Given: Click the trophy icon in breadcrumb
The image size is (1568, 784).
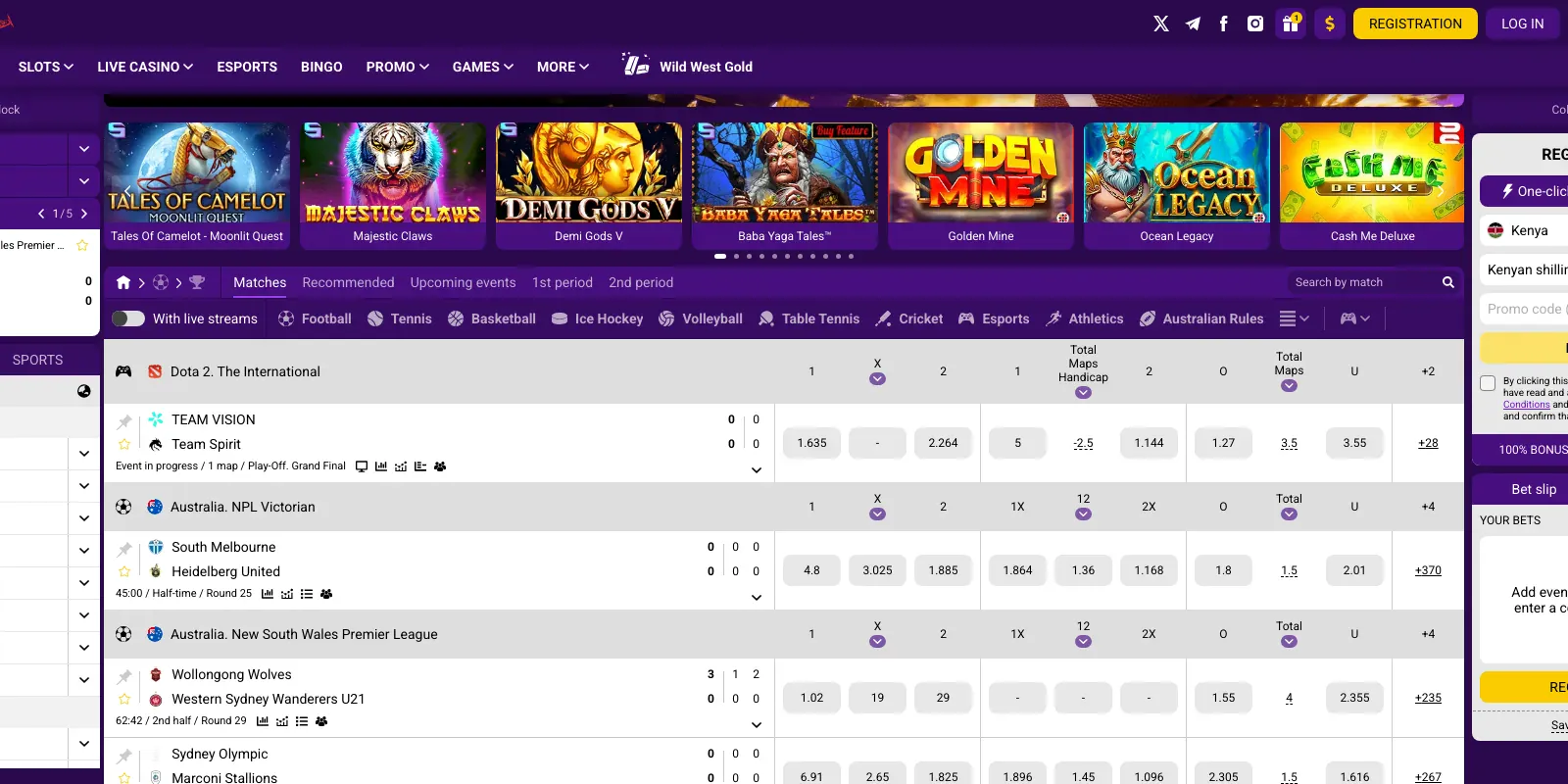Looking at the screenshot, I should (x=197, y=282).
